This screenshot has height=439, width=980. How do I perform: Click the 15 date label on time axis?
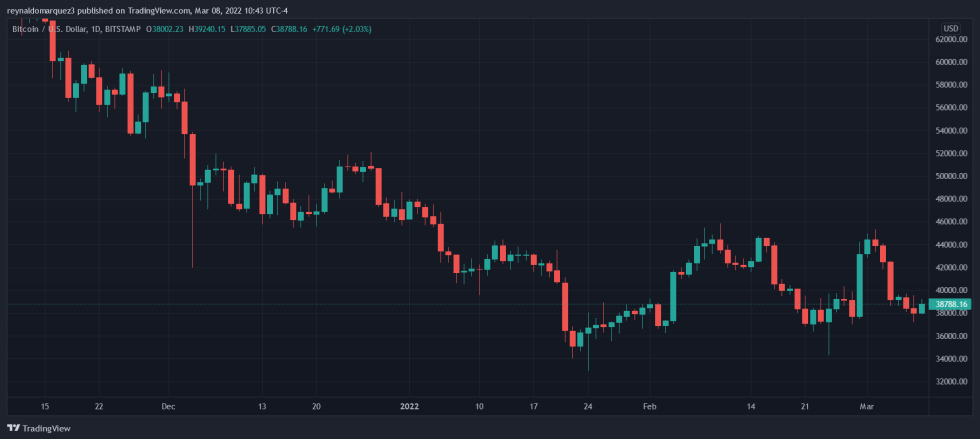click(x=44, y=406)
